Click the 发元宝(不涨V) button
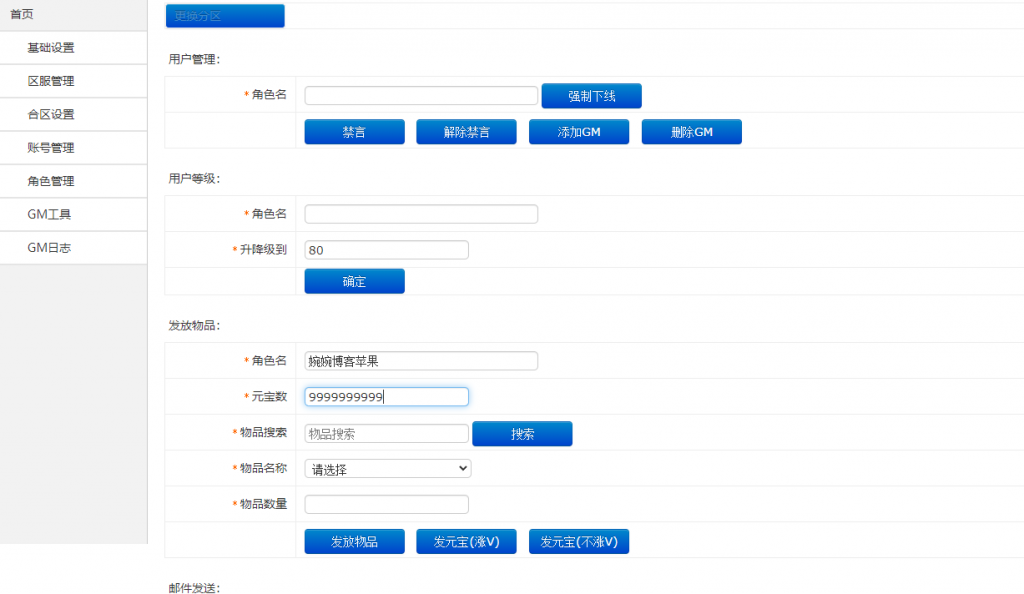This screenshot has height=594, width=1024. pyautogui.click(x=578, y=542)
